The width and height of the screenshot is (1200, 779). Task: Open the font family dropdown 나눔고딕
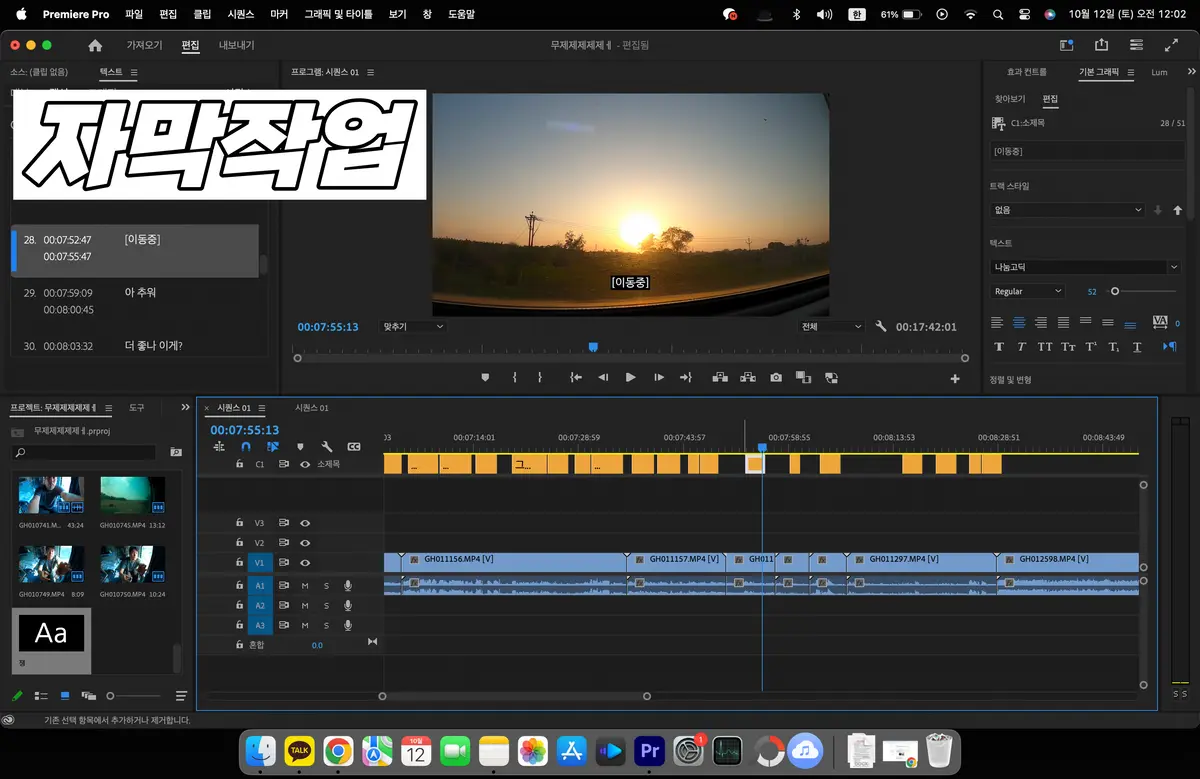[1086, 267]
